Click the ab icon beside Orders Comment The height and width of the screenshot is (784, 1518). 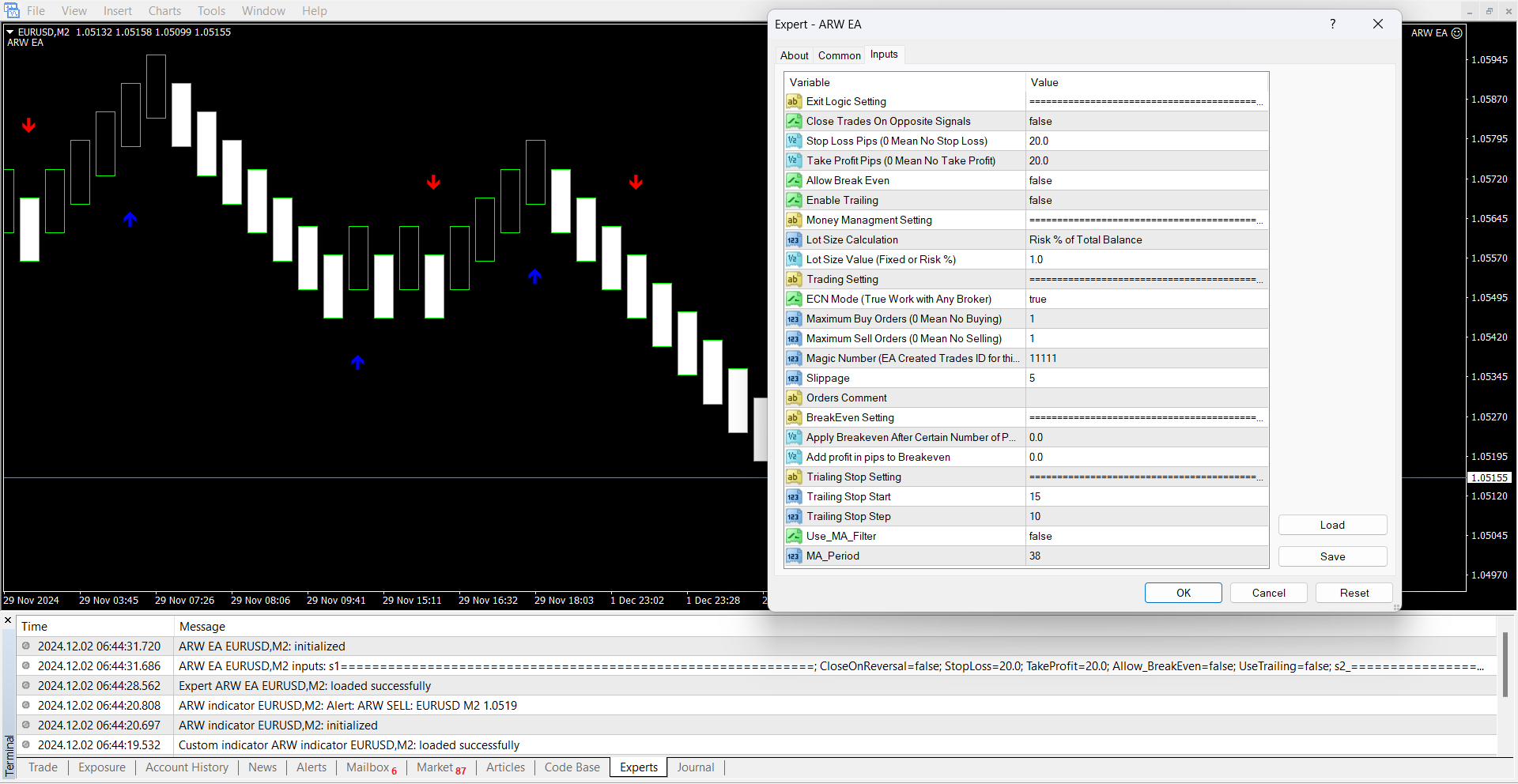pos(793,398)
